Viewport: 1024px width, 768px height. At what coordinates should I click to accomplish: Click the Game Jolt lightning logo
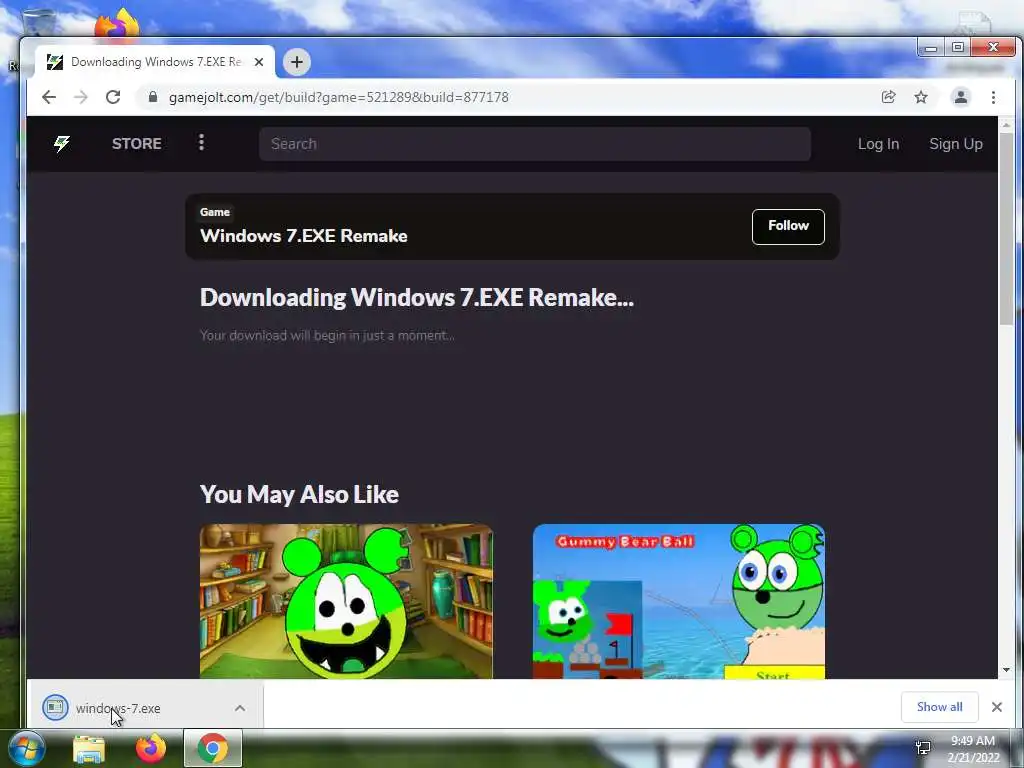pyautogui.click(x=62, y=144)
